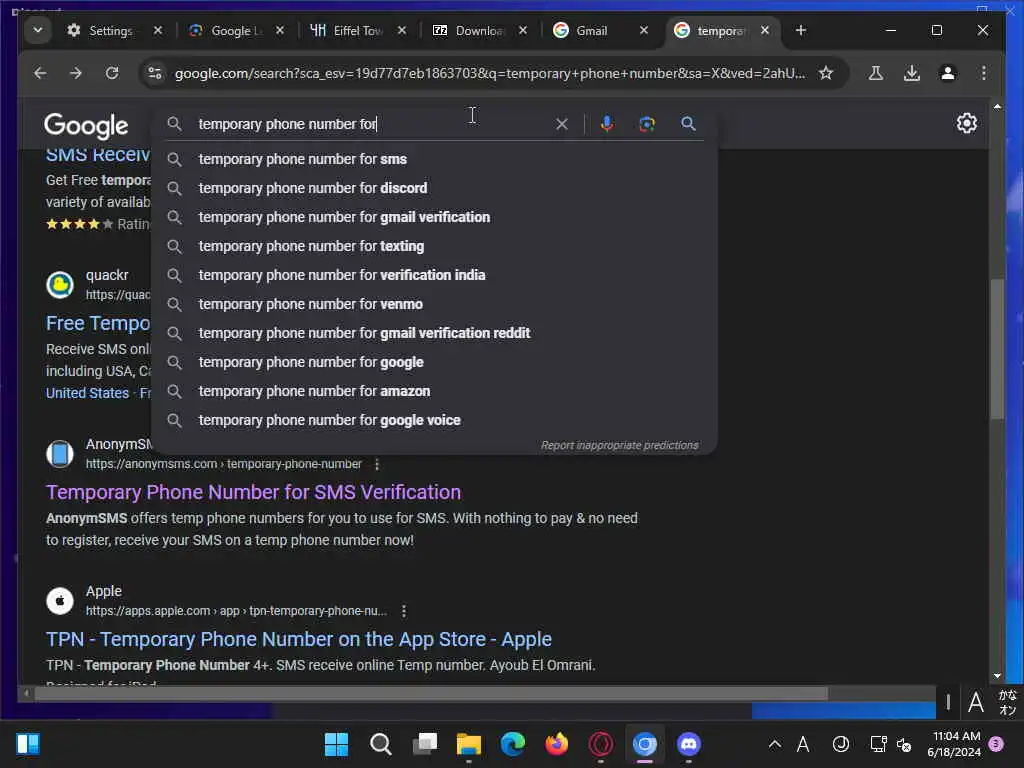Viewport: 1024px width, 768px height.
Task: Open Chrome Labs flask icon
Action: [876, 73]
